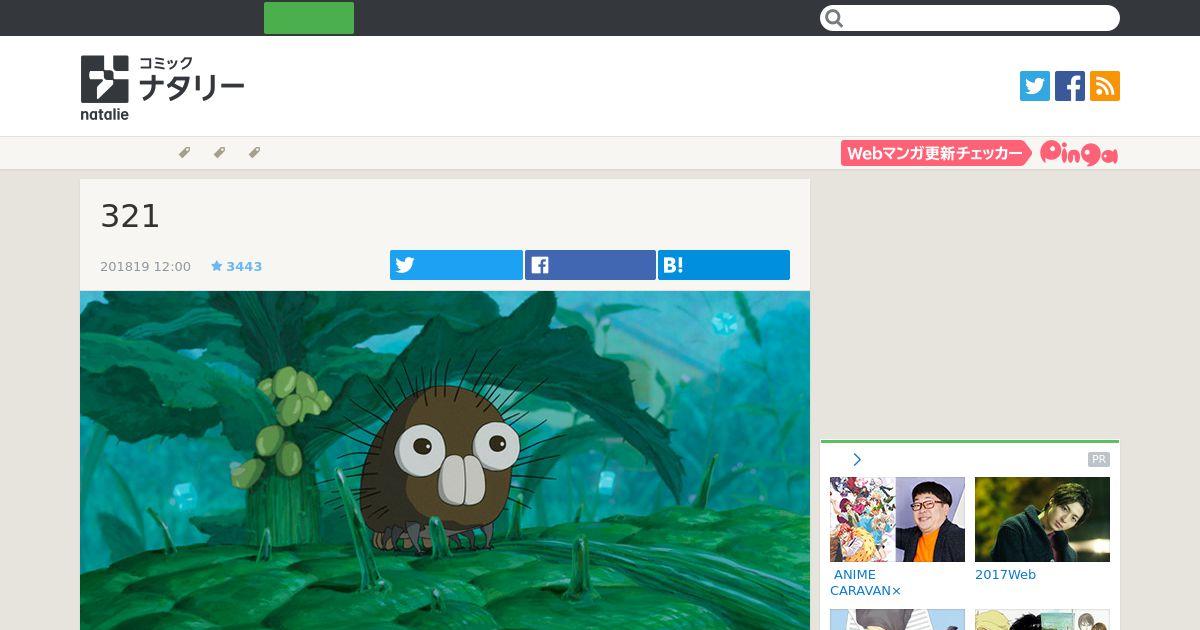Open the 2017Web text link
Screen dimensions: 1200x630
(x=1005, y=575)
